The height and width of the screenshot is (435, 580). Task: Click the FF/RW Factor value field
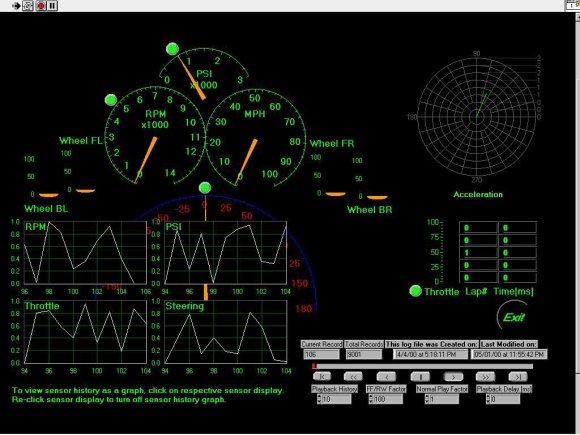tap(388, 399)
